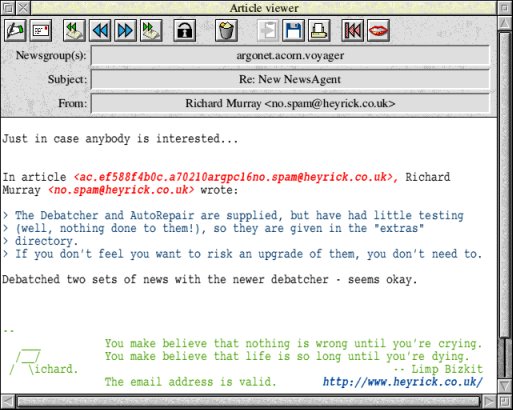
Task: Click the adjust-size icon at bottom-right corner
Action: coord(505,402)
